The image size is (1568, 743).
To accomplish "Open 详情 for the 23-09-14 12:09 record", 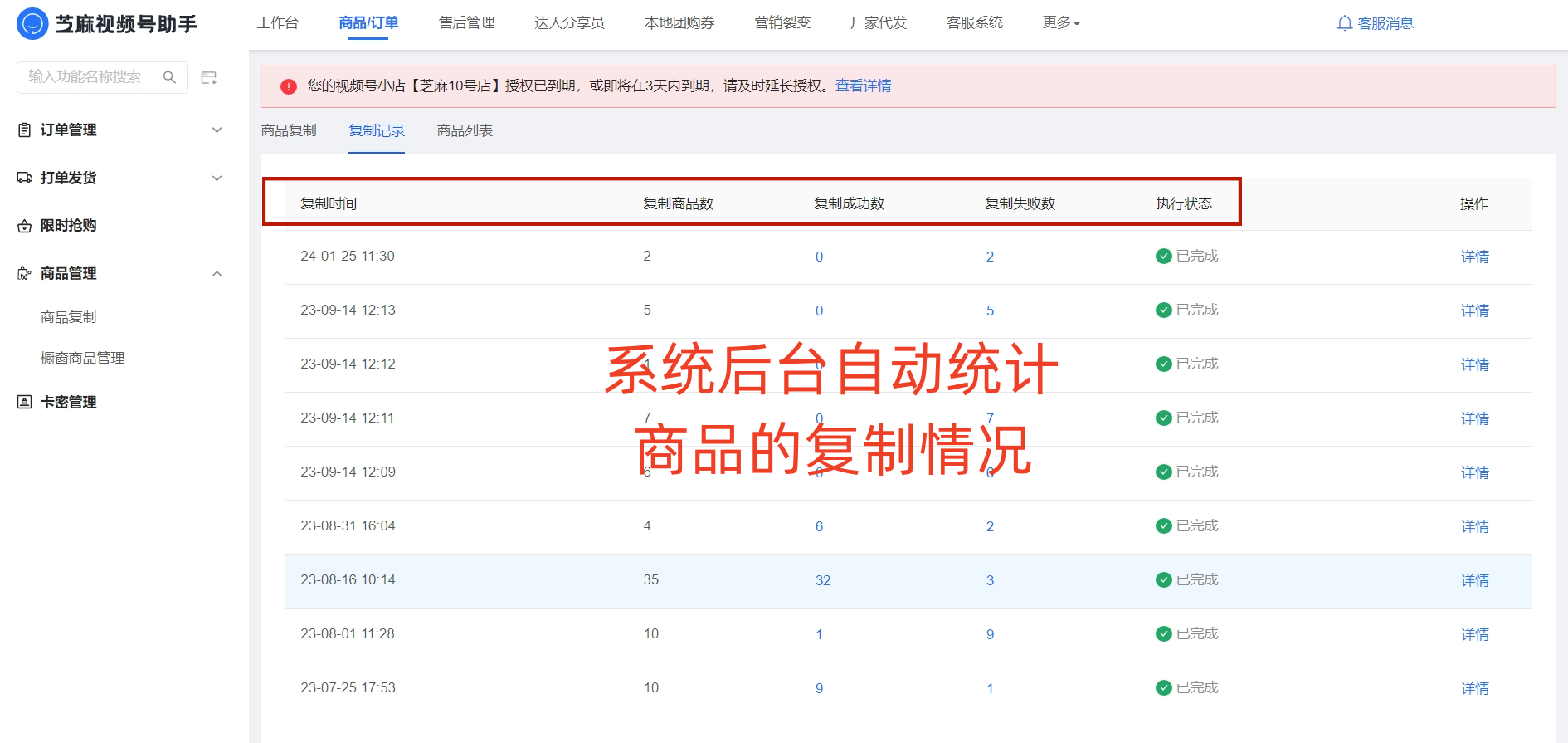I will 1474,472.
